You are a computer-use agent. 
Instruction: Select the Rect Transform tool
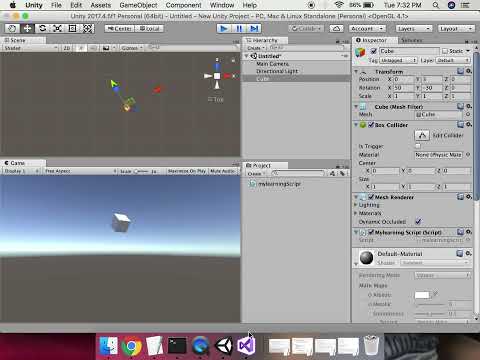[72, 29]
